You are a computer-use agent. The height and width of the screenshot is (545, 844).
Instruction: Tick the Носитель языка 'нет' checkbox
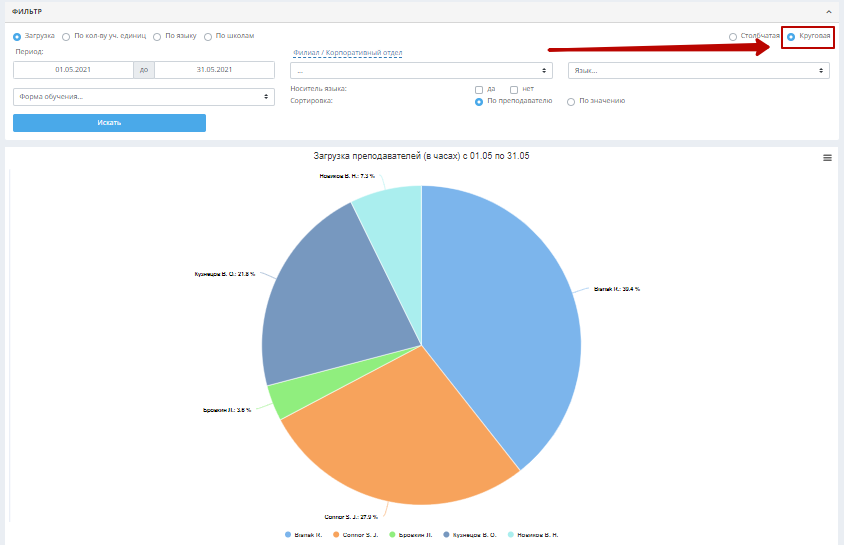click(x=514, y=90)
